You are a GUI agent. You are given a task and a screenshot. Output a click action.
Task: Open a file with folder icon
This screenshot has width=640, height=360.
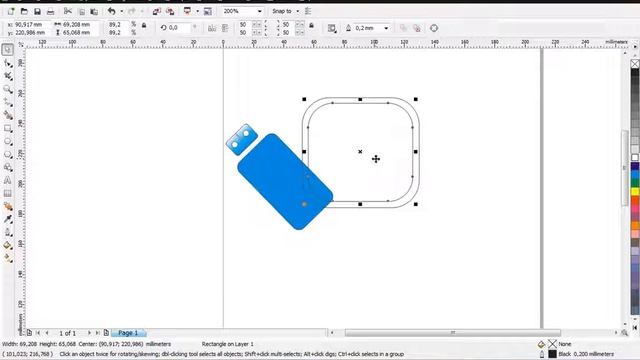tap(24, 11)
